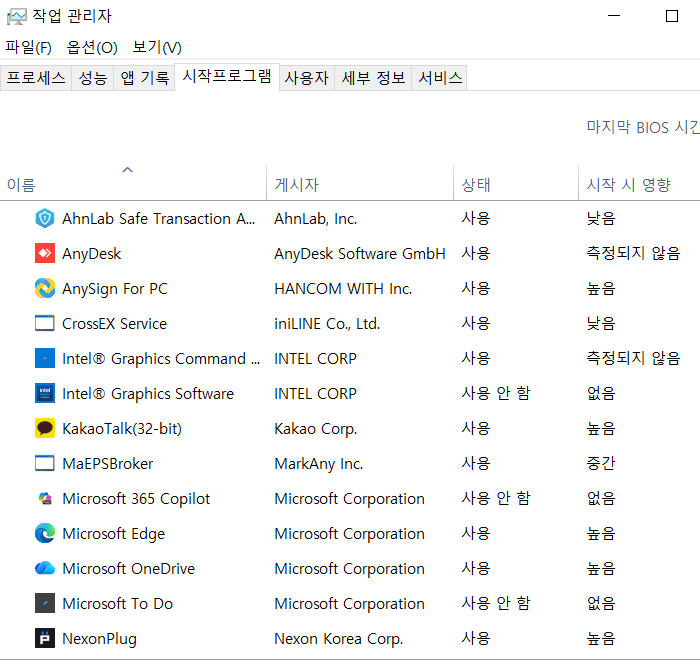
Task: Click publisher MarkAny Inc.
Action: pyautogui.click(x=319, y=463)
